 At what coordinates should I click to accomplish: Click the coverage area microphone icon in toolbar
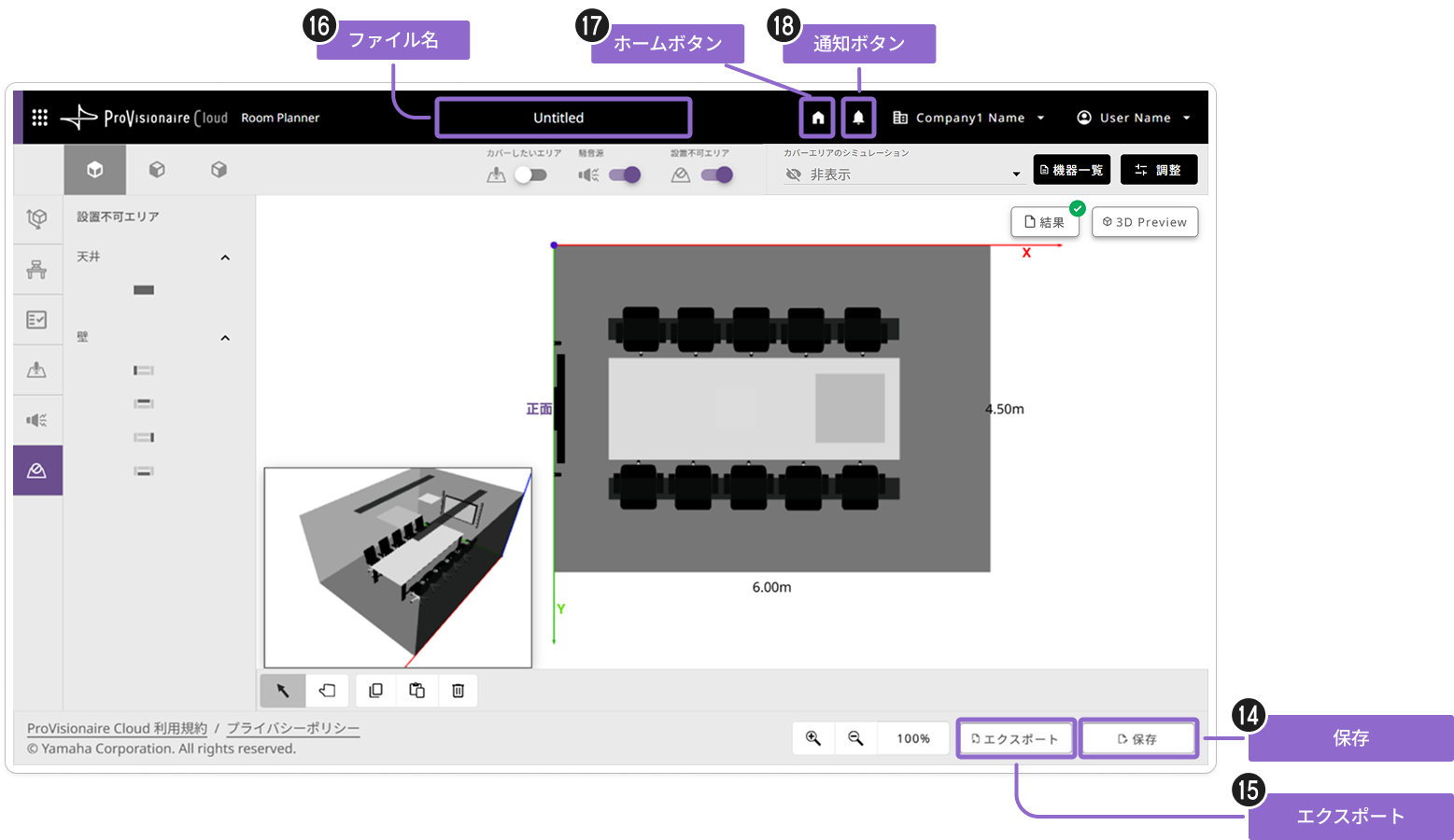click(x=497, y=175)
